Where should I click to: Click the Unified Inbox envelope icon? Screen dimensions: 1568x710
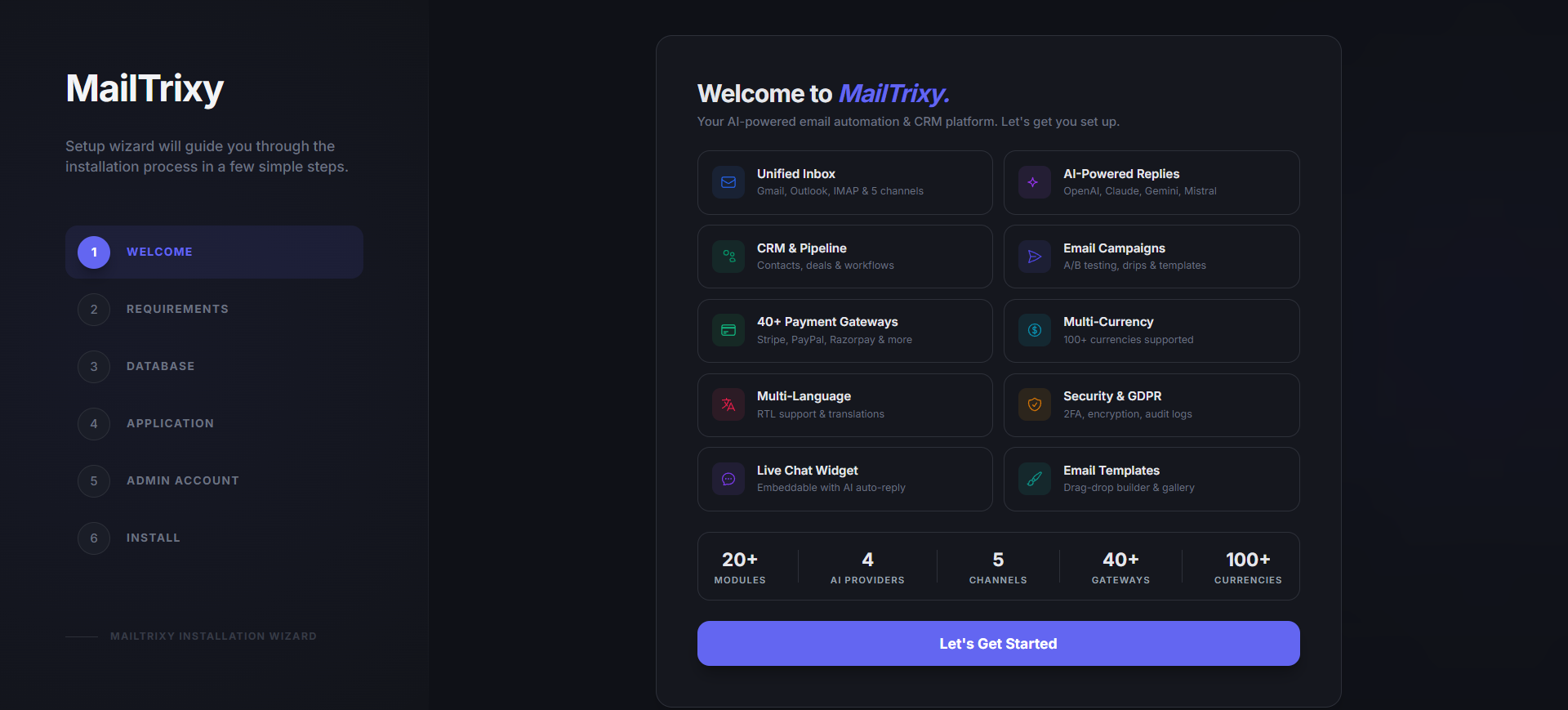click(728, 182)
